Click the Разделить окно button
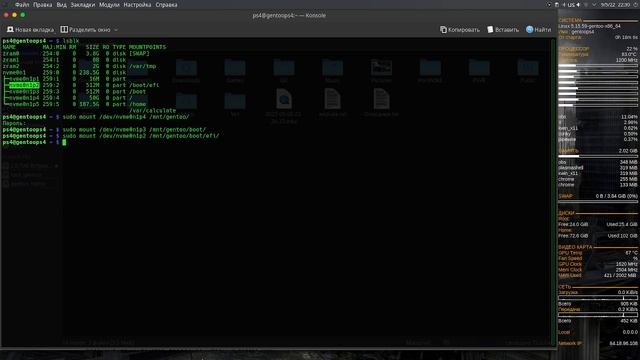Viewport: 640px width, 360px height. point(85,30)
